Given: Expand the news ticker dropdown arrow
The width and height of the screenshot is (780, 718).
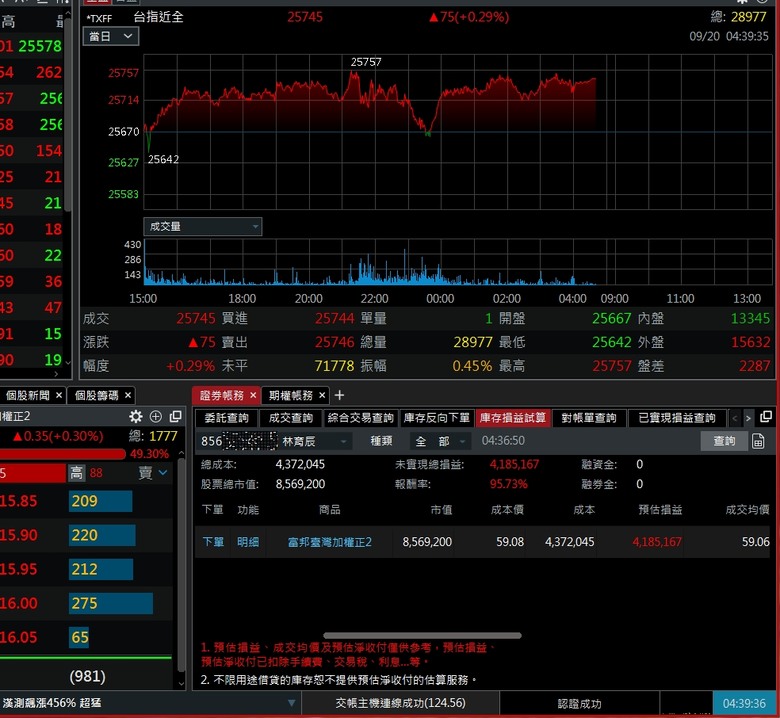Looking at the screenshot, I should (292, 703).
